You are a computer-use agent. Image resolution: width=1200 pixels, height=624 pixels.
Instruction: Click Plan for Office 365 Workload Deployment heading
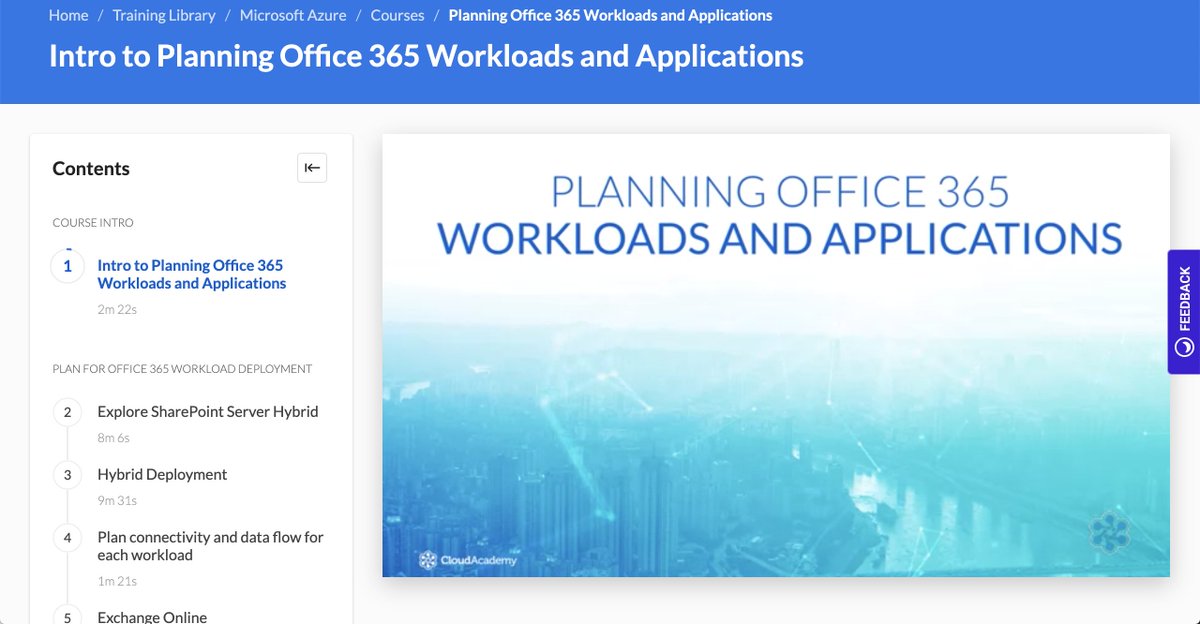(x=182, y=369)
